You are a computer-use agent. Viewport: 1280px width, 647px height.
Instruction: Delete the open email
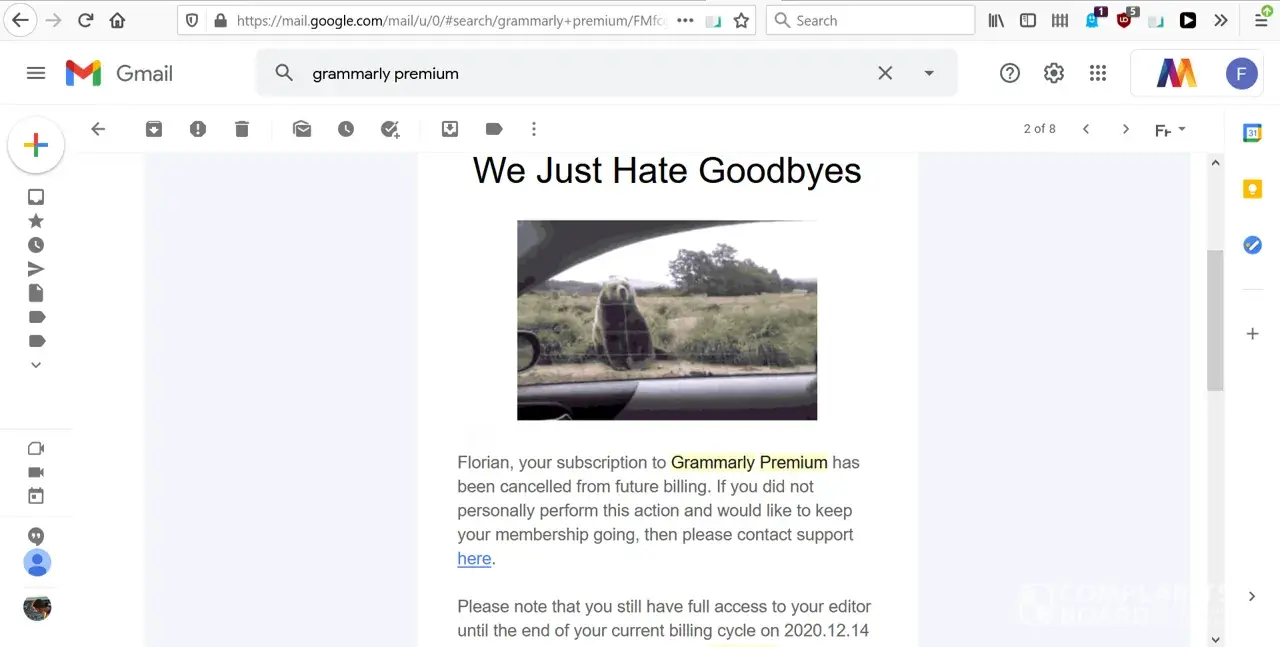click(242, 129)
